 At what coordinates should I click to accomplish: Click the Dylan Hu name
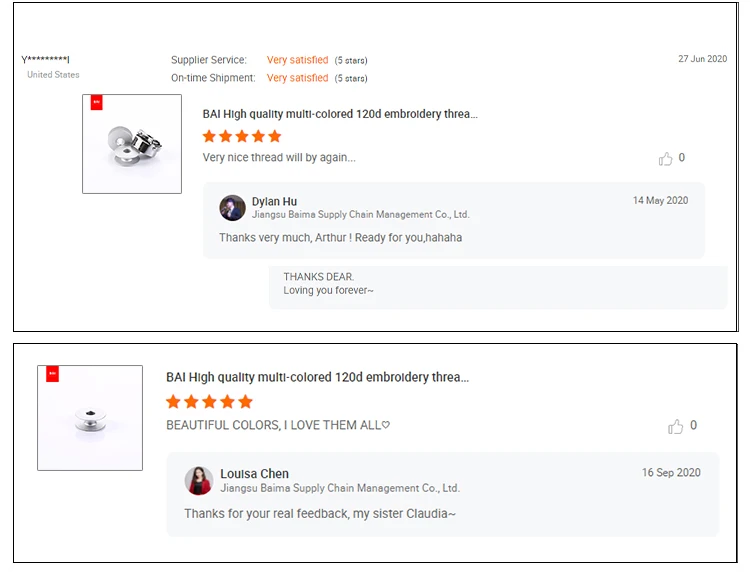point(274,202)
